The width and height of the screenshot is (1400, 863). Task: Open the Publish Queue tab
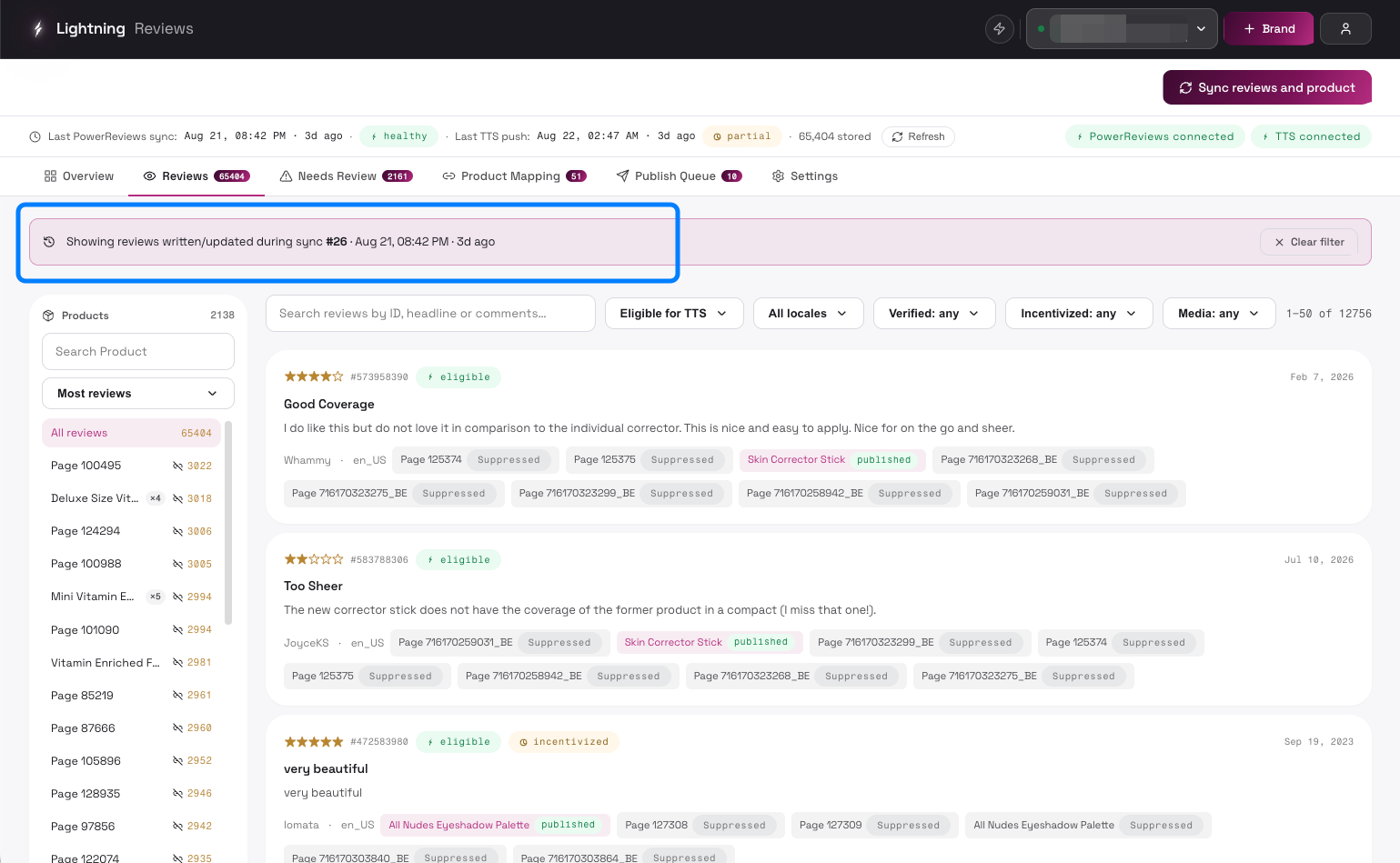679,176
